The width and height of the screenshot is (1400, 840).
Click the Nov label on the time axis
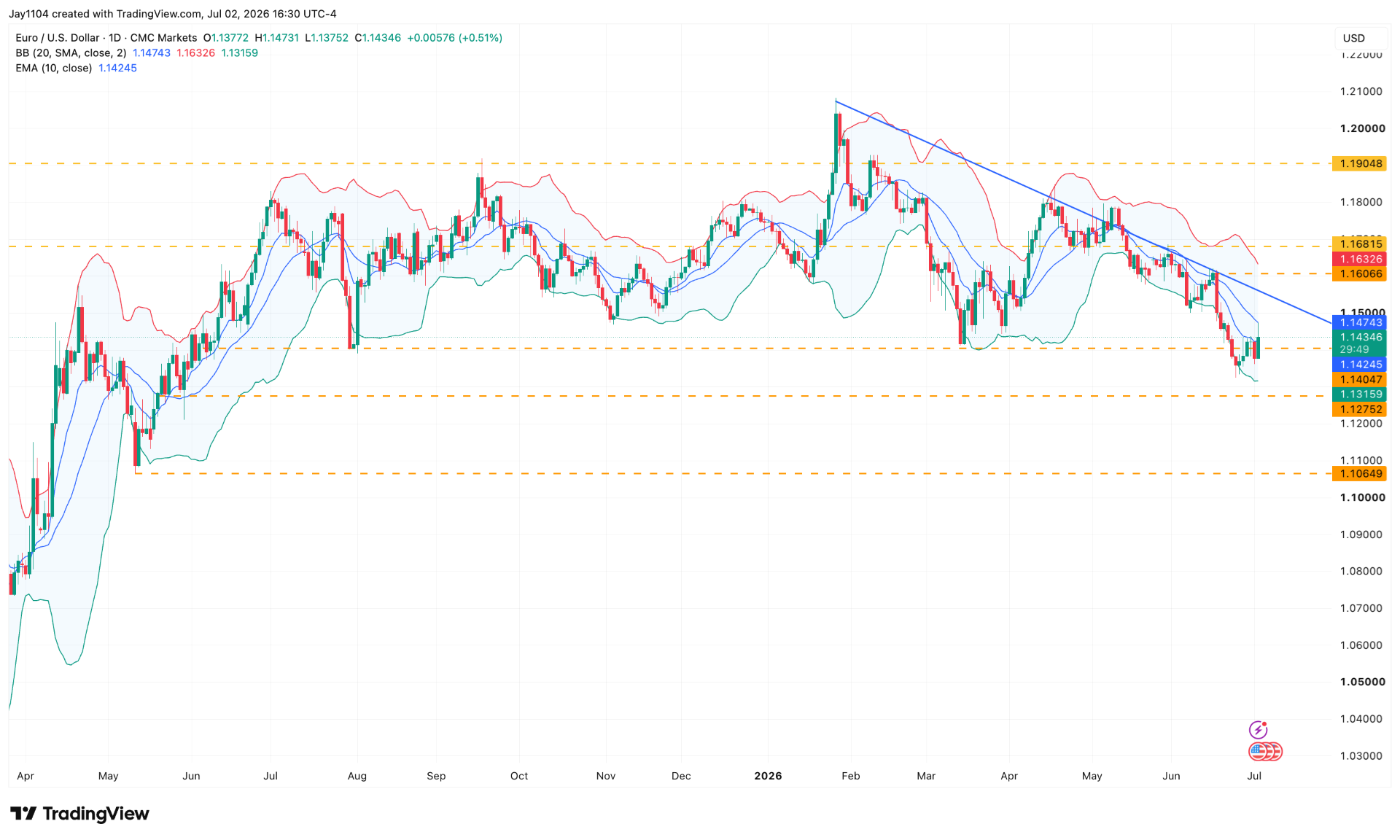(x=606, y=776)
